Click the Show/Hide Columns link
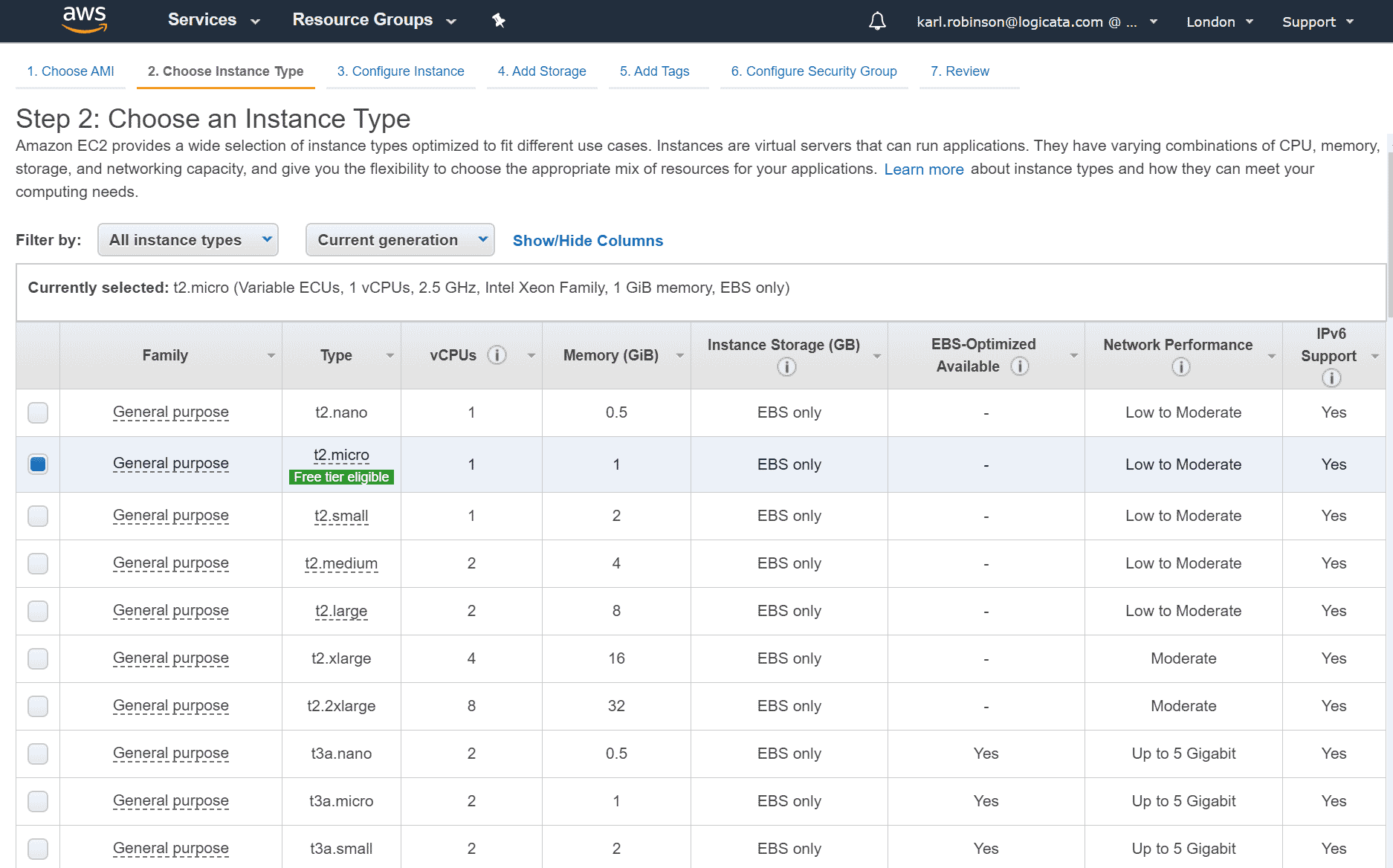Image resolution: width=1393 pixels, height=868 pixels. pyautogui.click(x=587, y=240)
